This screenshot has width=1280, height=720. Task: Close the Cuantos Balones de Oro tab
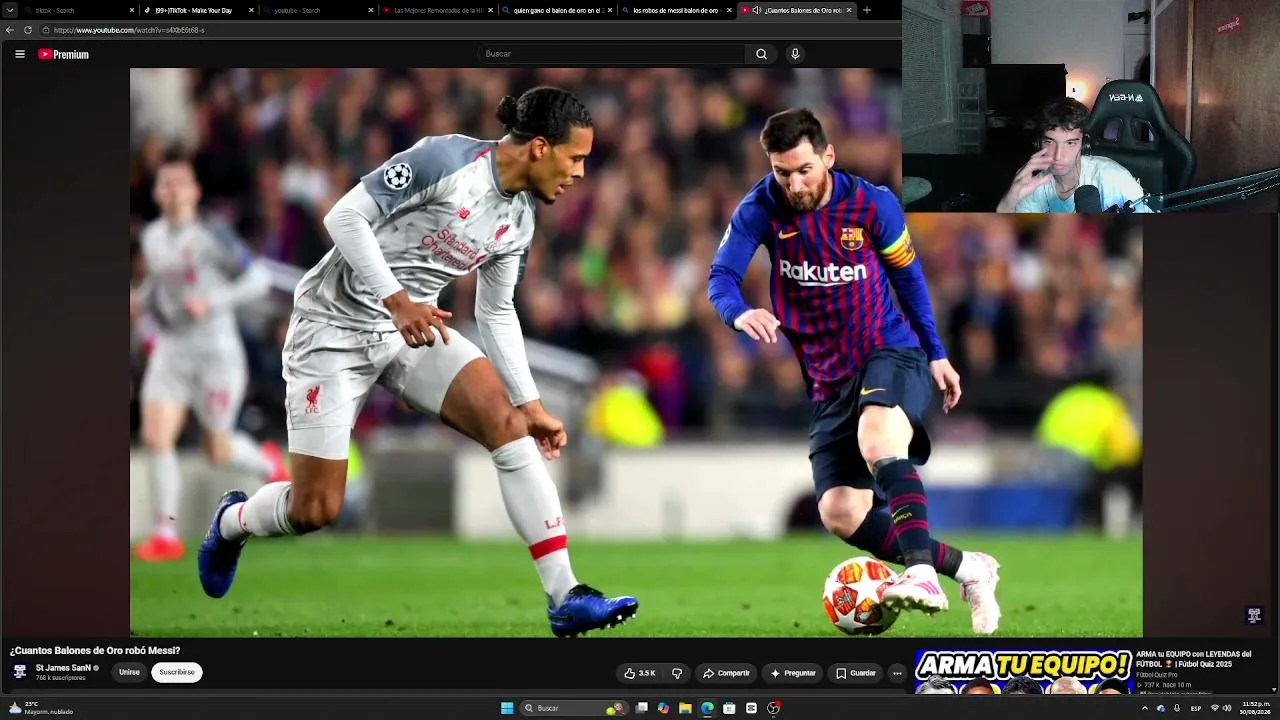(849, 10)
